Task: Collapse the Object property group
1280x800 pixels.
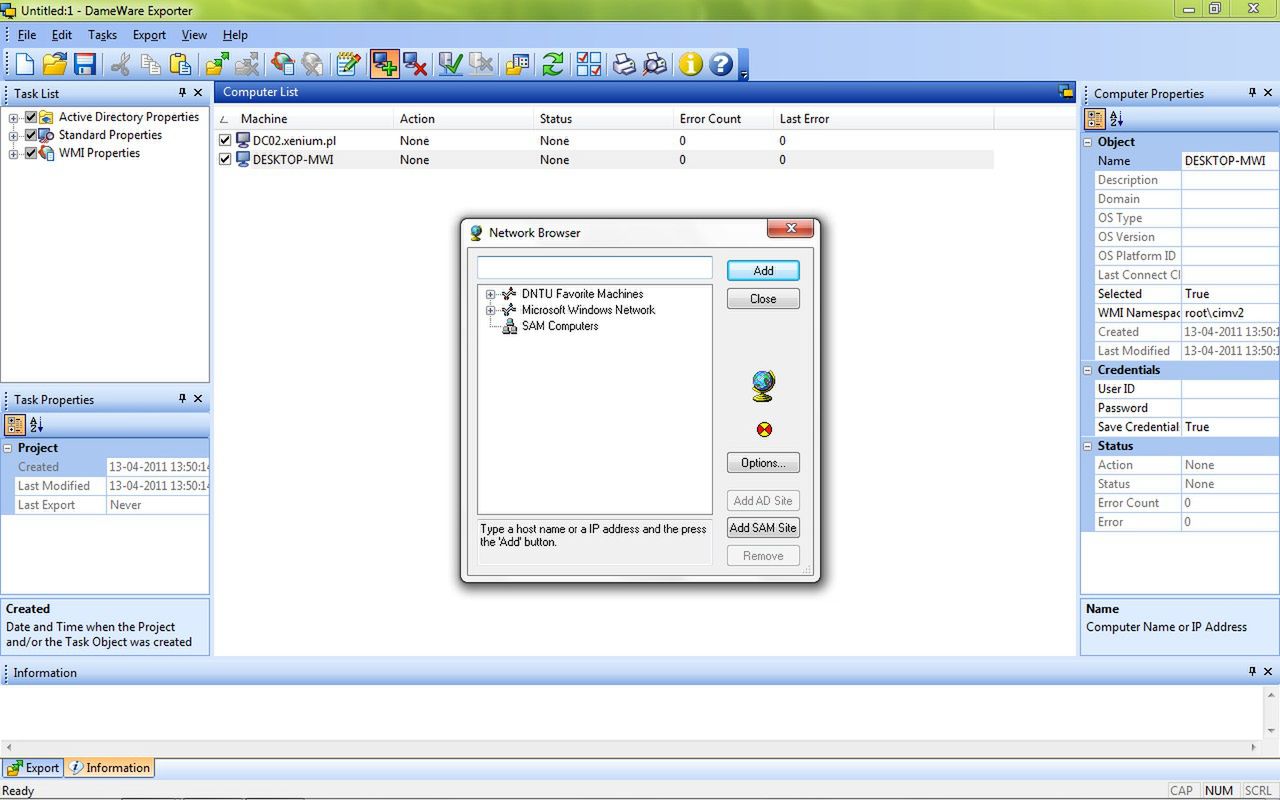Action: click(x=1088, y=142)
